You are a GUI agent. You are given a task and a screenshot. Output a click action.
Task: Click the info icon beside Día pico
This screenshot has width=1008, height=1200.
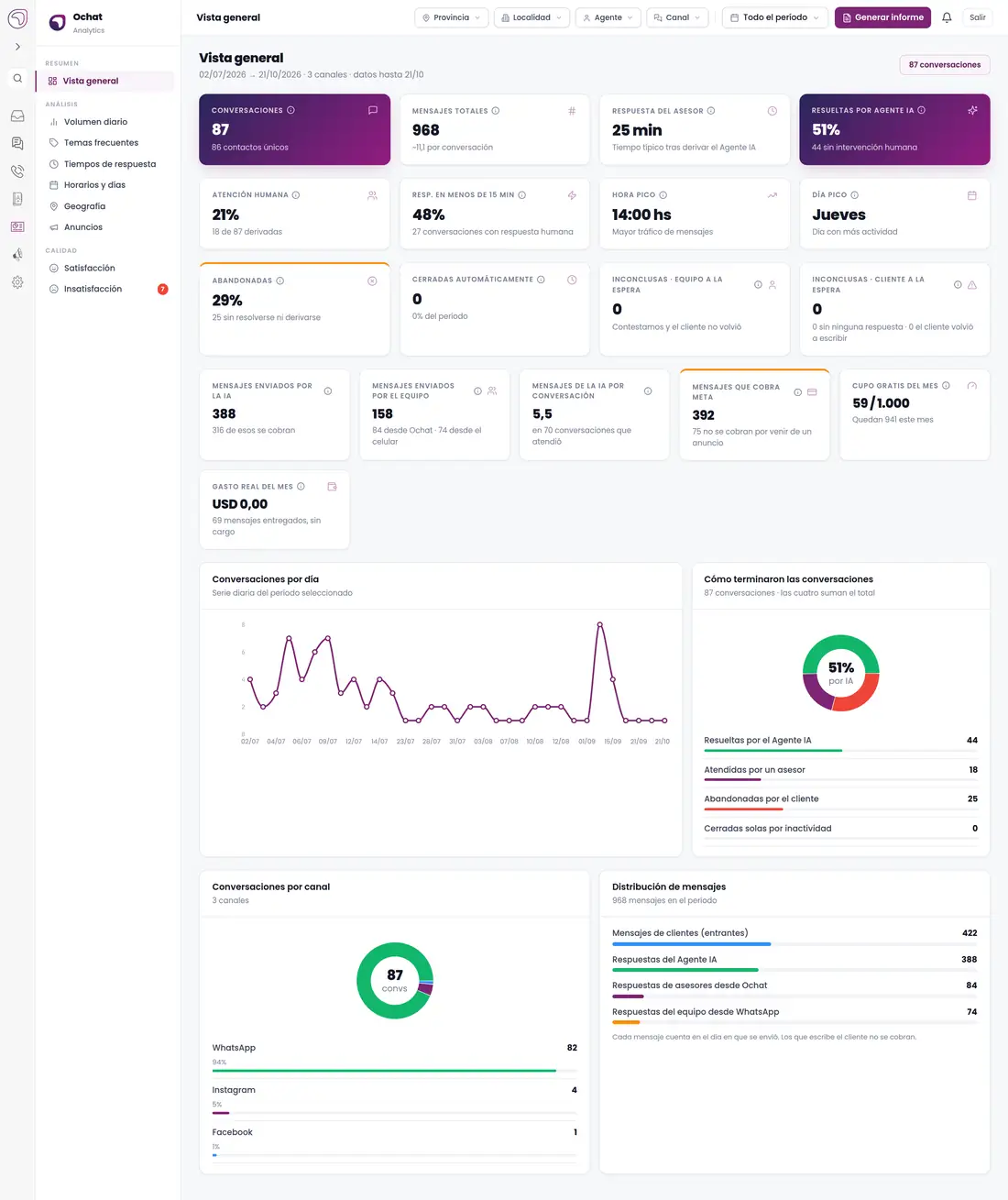click(x=855, y=195)
